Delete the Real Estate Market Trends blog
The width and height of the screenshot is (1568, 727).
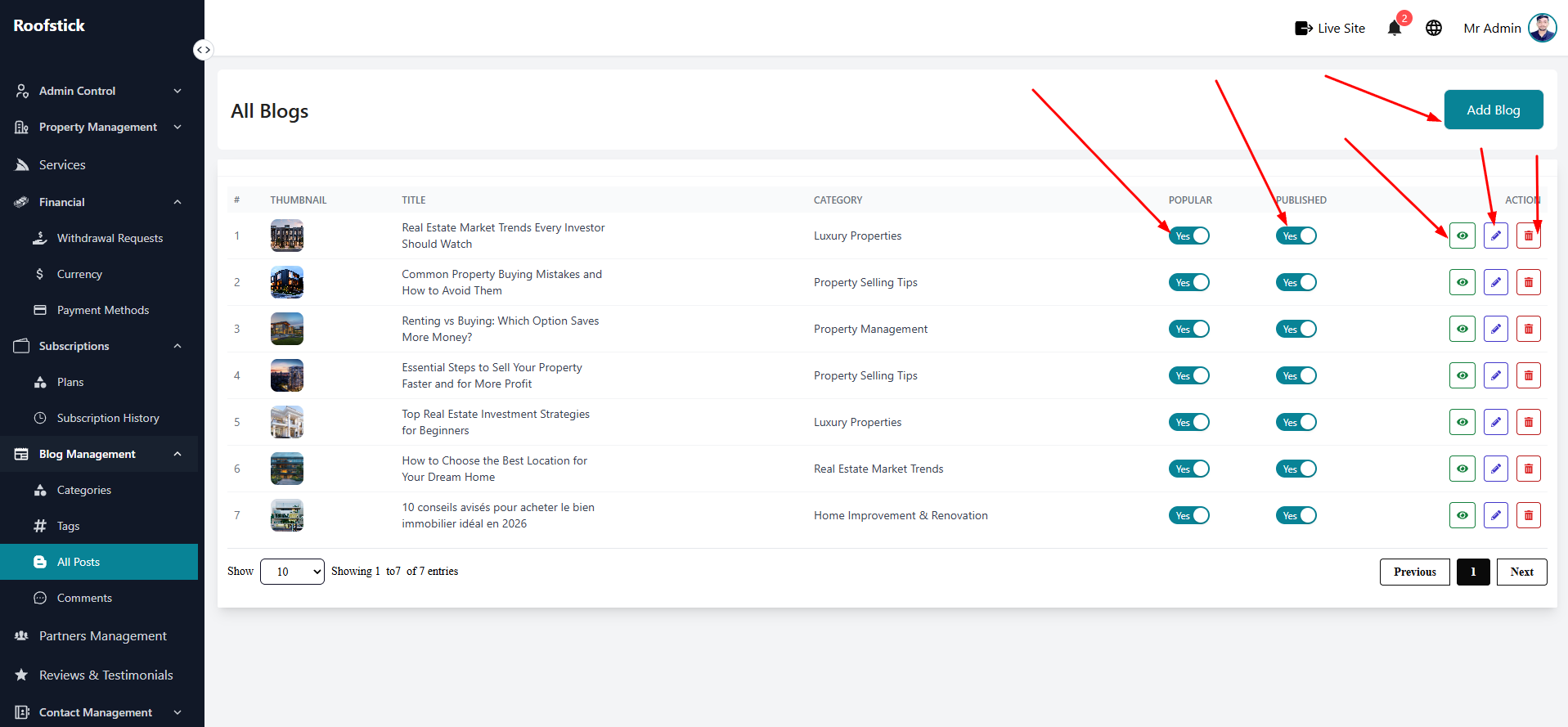(x=1529, y=236)
